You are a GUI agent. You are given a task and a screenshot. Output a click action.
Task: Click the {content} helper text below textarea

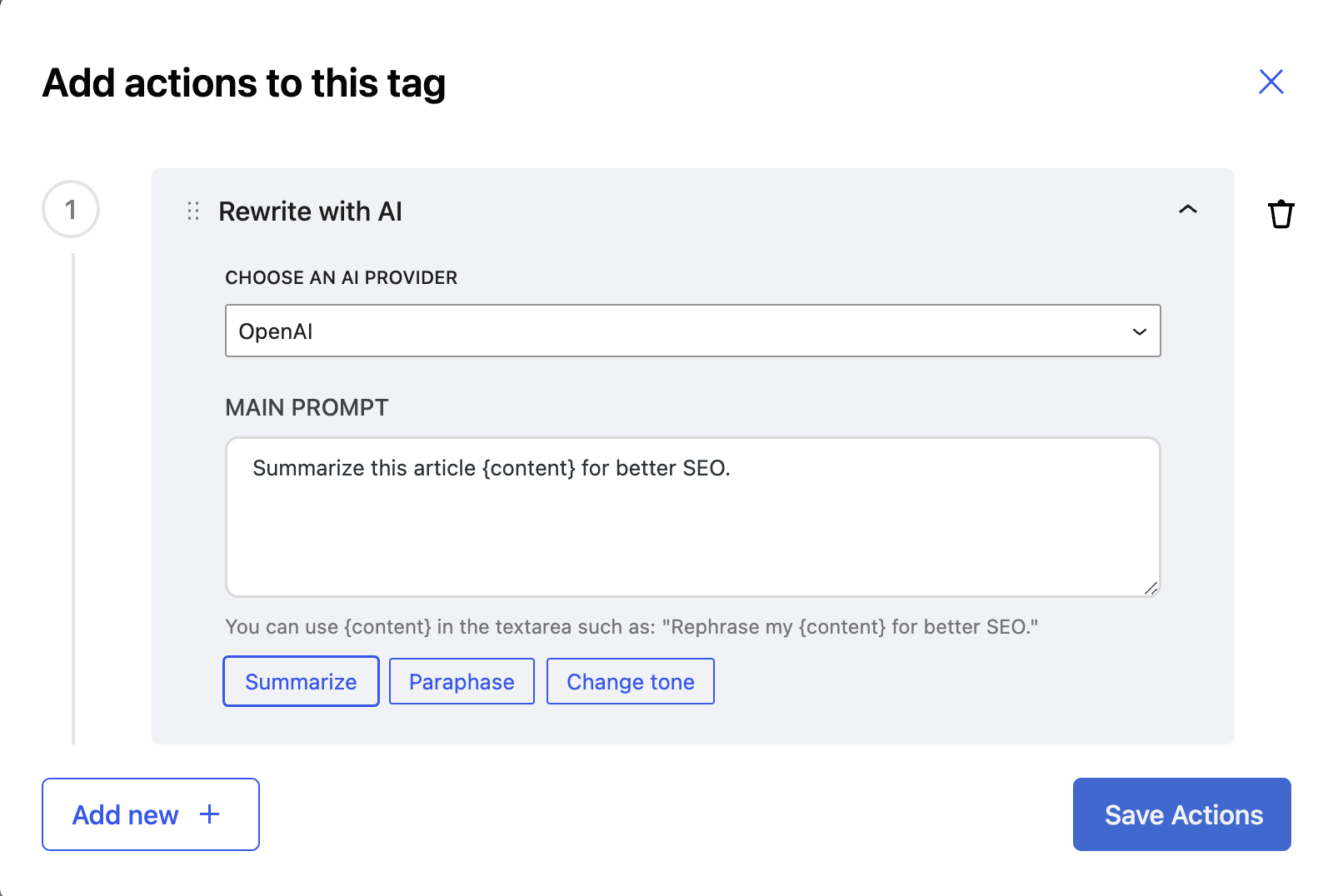631,626
